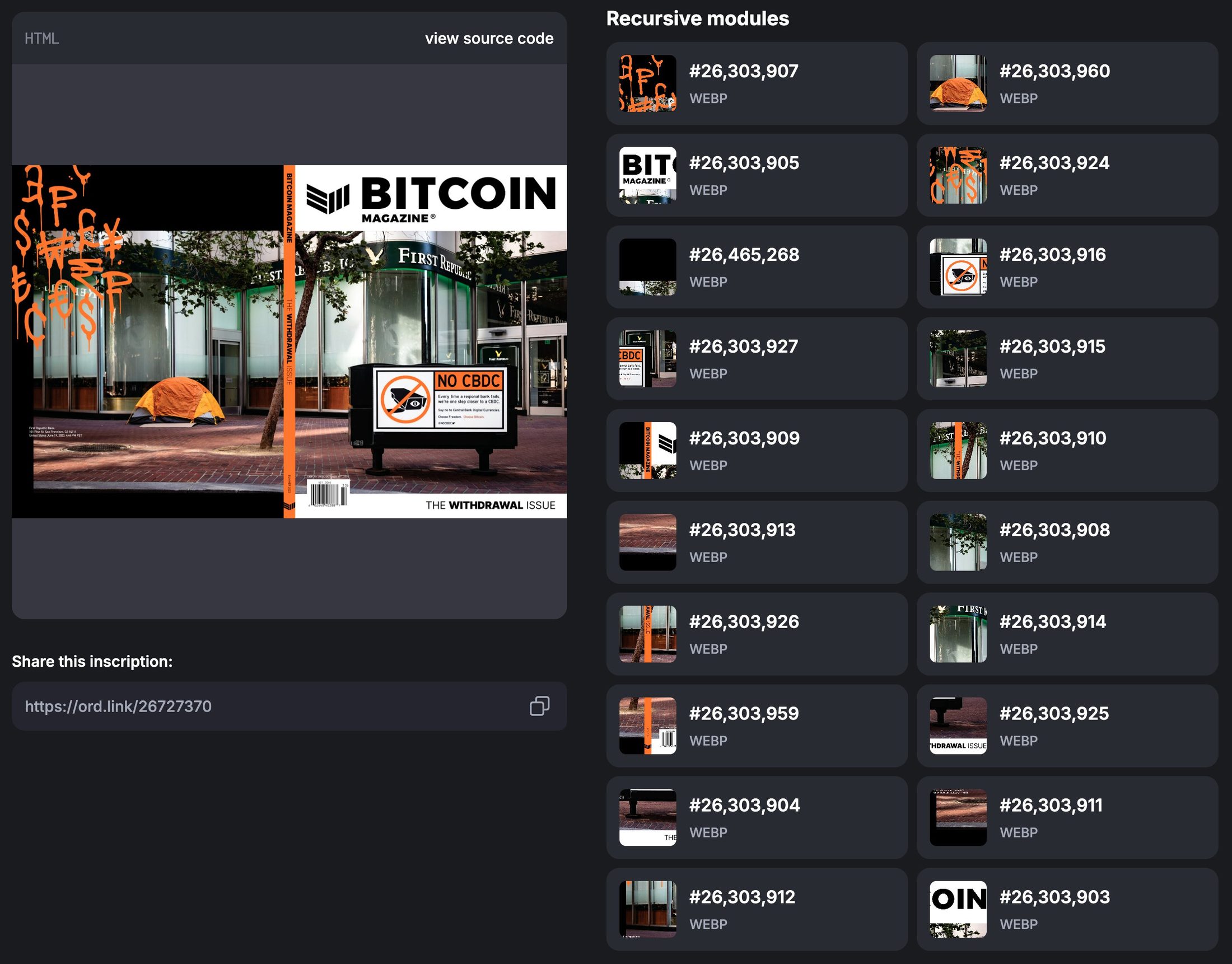
Task: Open thumbnail of inscription #26,303,910
Action: (958, 451)
